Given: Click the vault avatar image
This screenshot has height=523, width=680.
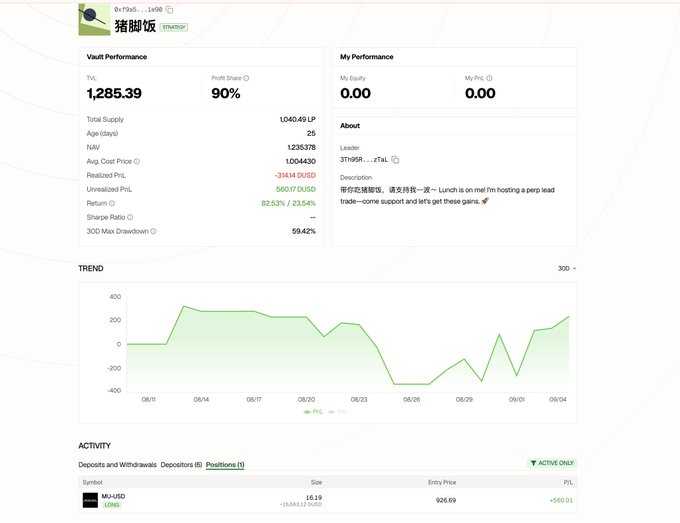Looking at the screenshot, I should pyautogui.click(x=94, y=20).
